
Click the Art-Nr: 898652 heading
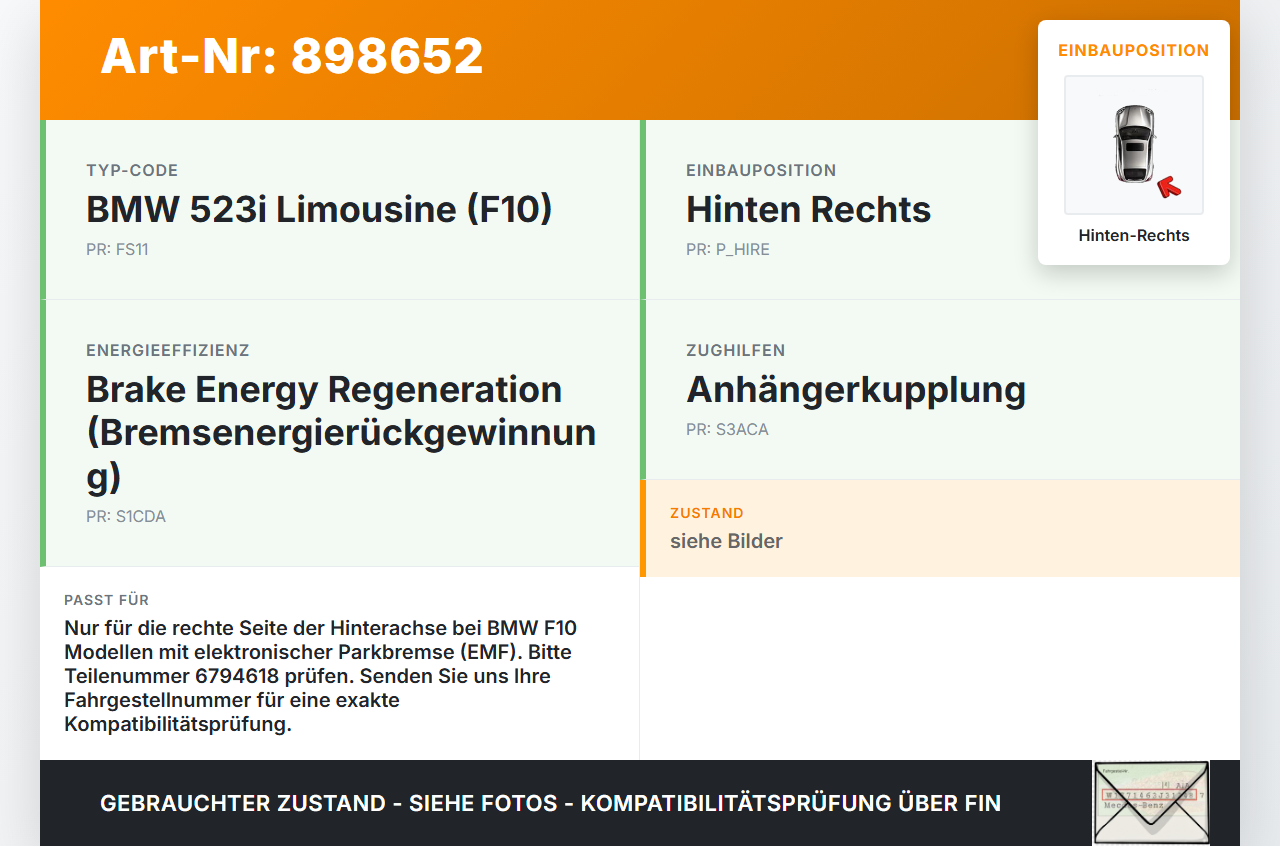coord(292,56)
